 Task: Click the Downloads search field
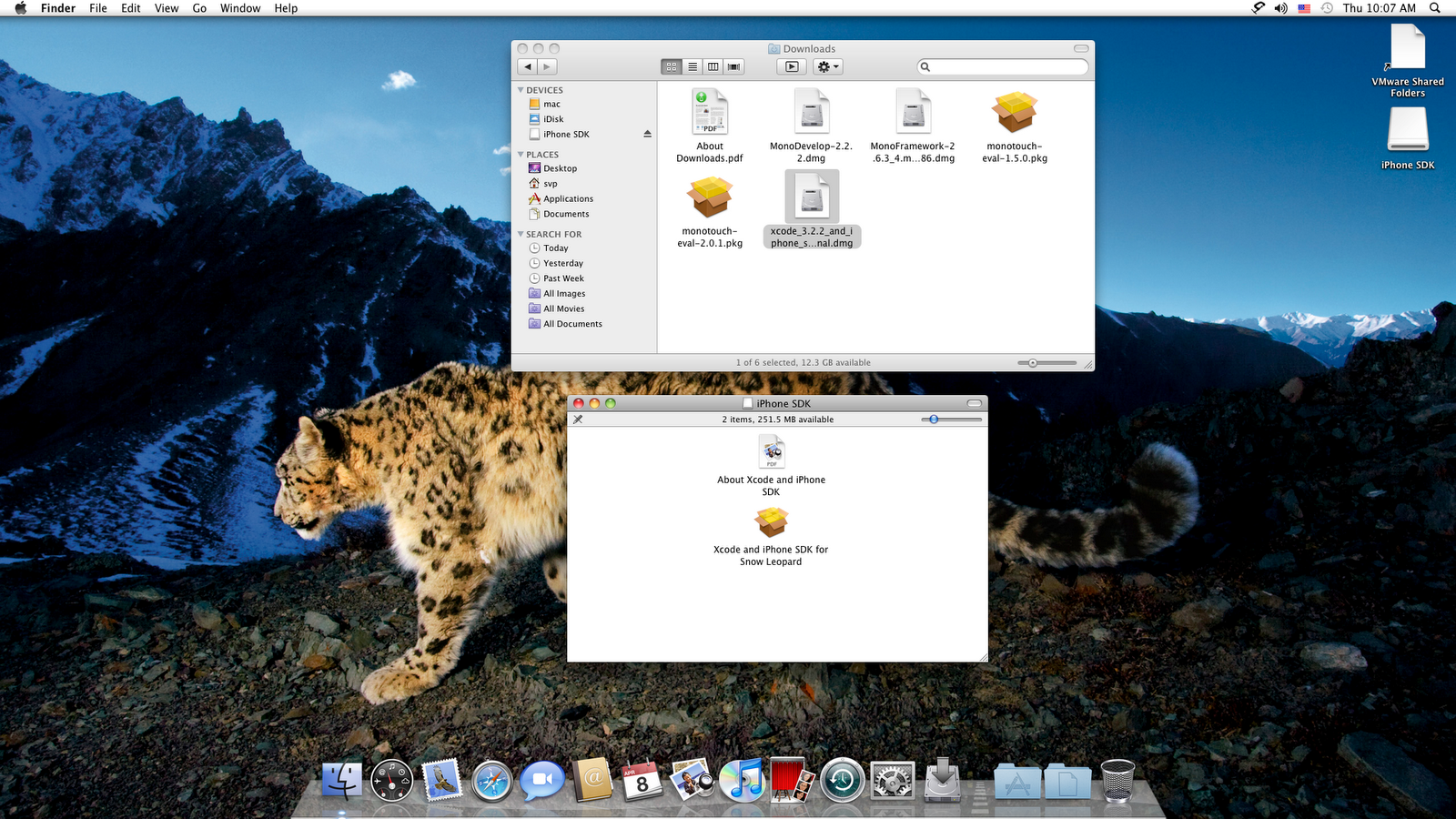(1003, 66)
